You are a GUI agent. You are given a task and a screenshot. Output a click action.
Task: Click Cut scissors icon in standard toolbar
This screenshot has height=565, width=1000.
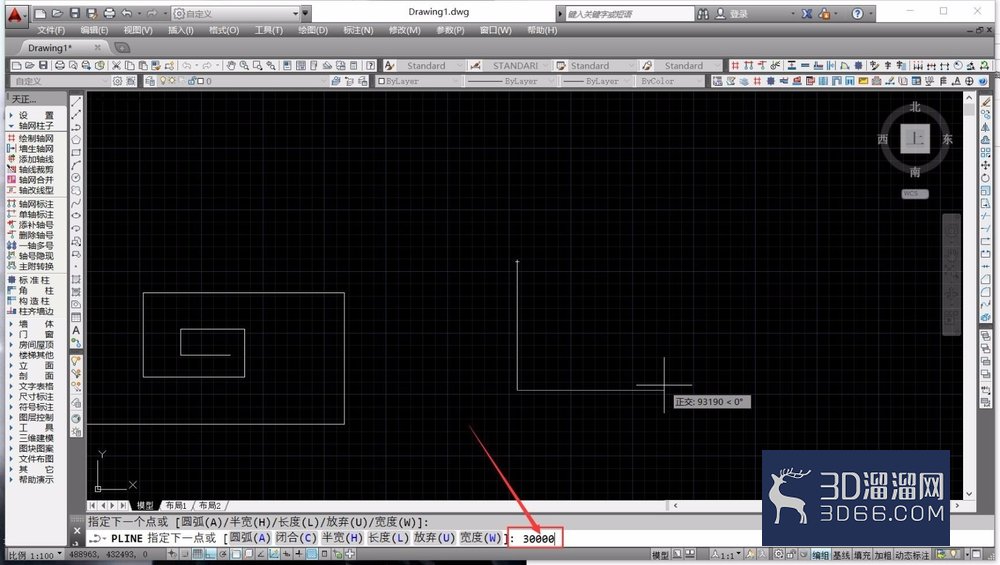pyautogui.click(x=116, y=66)
